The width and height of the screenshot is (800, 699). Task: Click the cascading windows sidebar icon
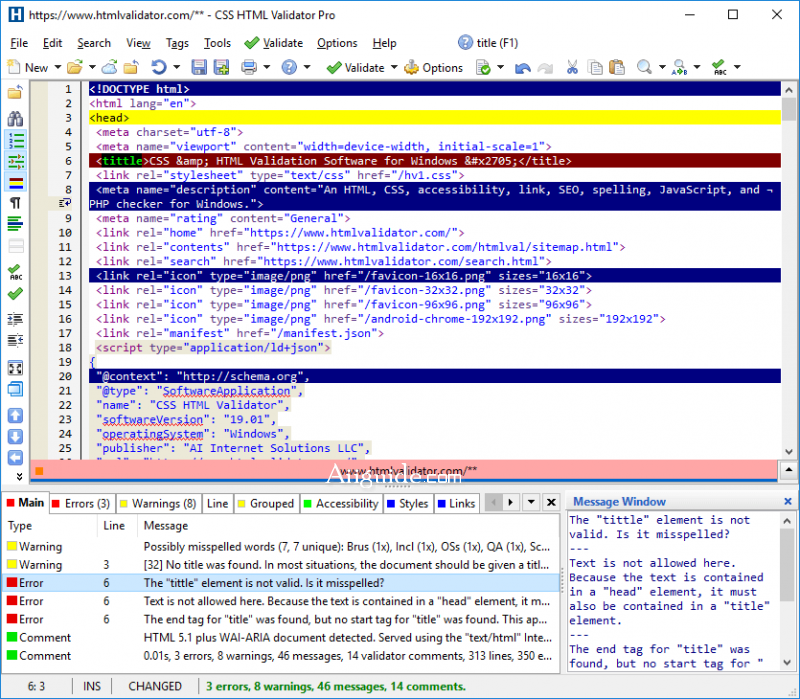[15, 389]
